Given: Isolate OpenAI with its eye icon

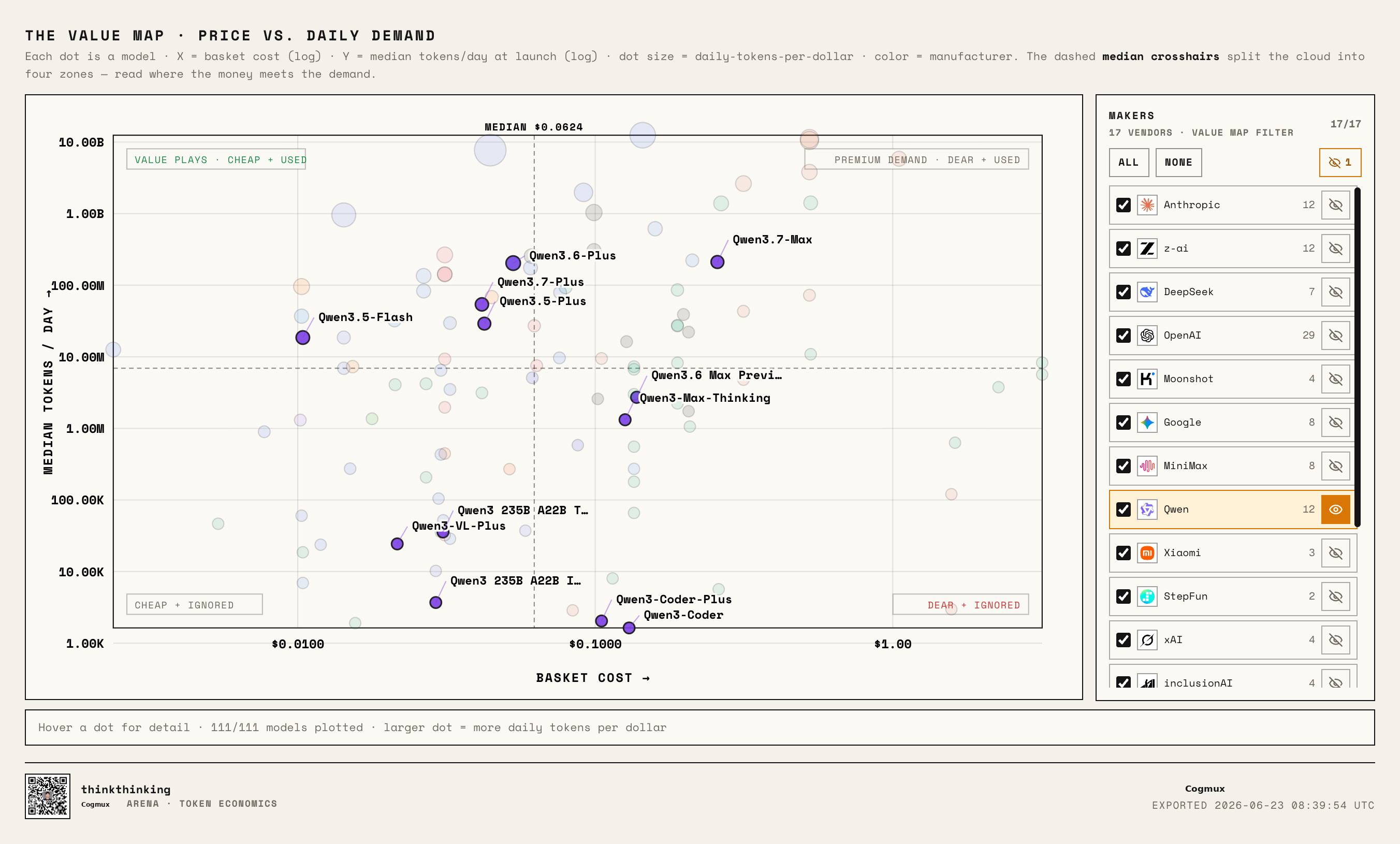Looking at the screenshot, I should click(1335, 336).
